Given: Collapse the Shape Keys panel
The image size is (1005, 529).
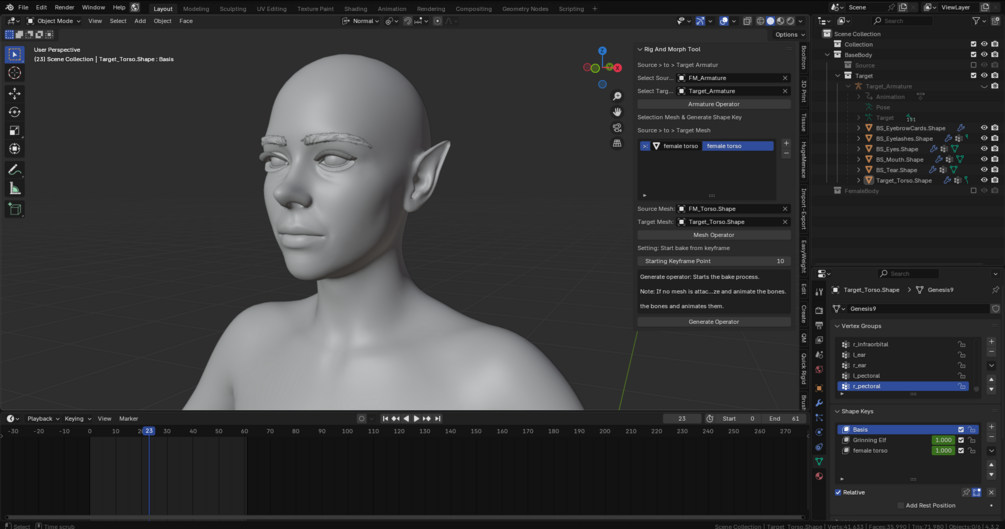Looking at the screenshot, I should (x=838, y=411).
